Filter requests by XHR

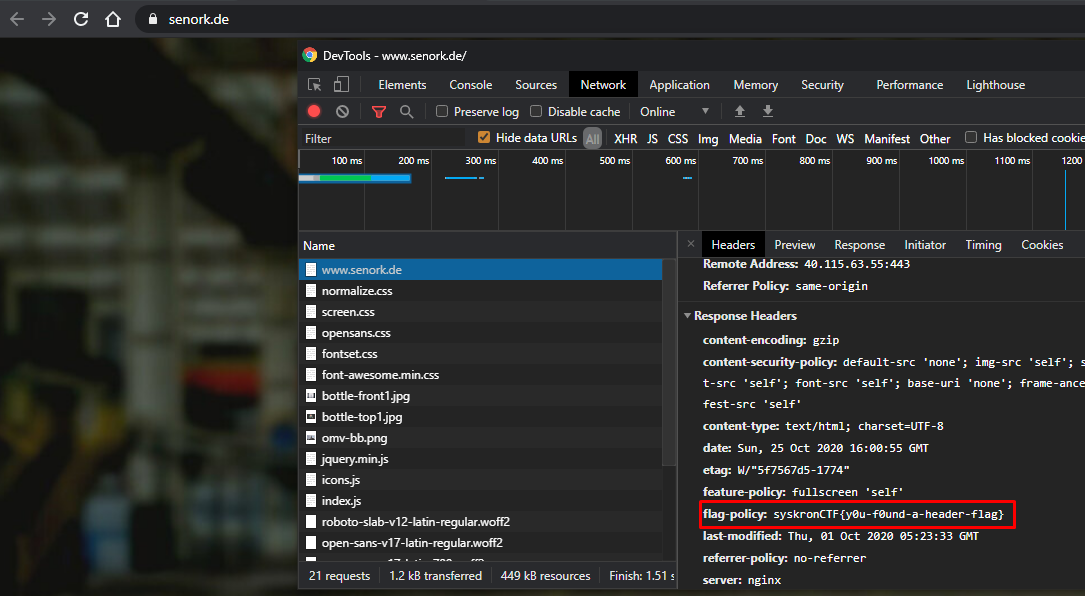[x=626, y=138]
